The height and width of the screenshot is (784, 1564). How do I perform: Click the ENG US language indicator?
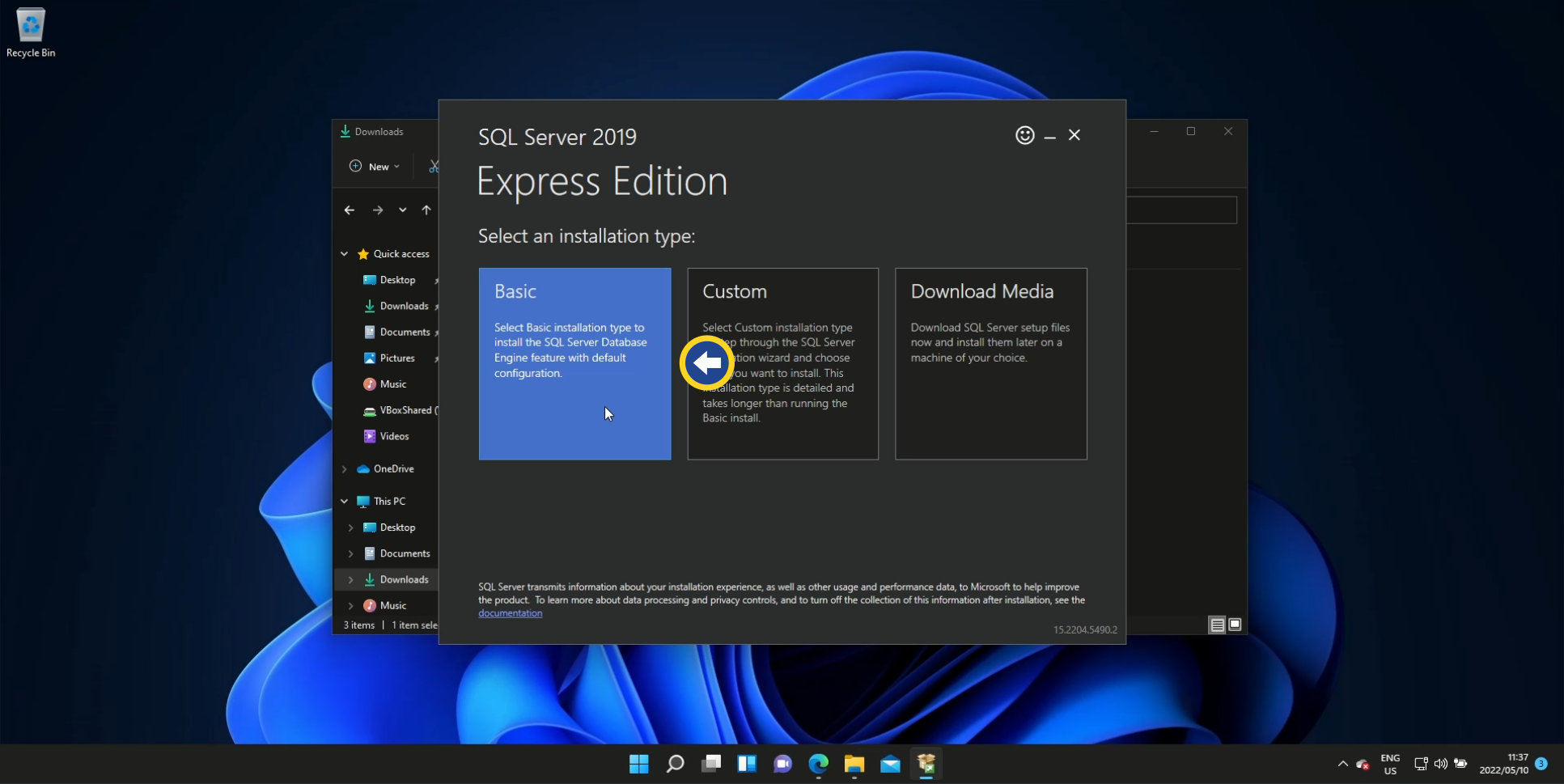(1390, 765)
